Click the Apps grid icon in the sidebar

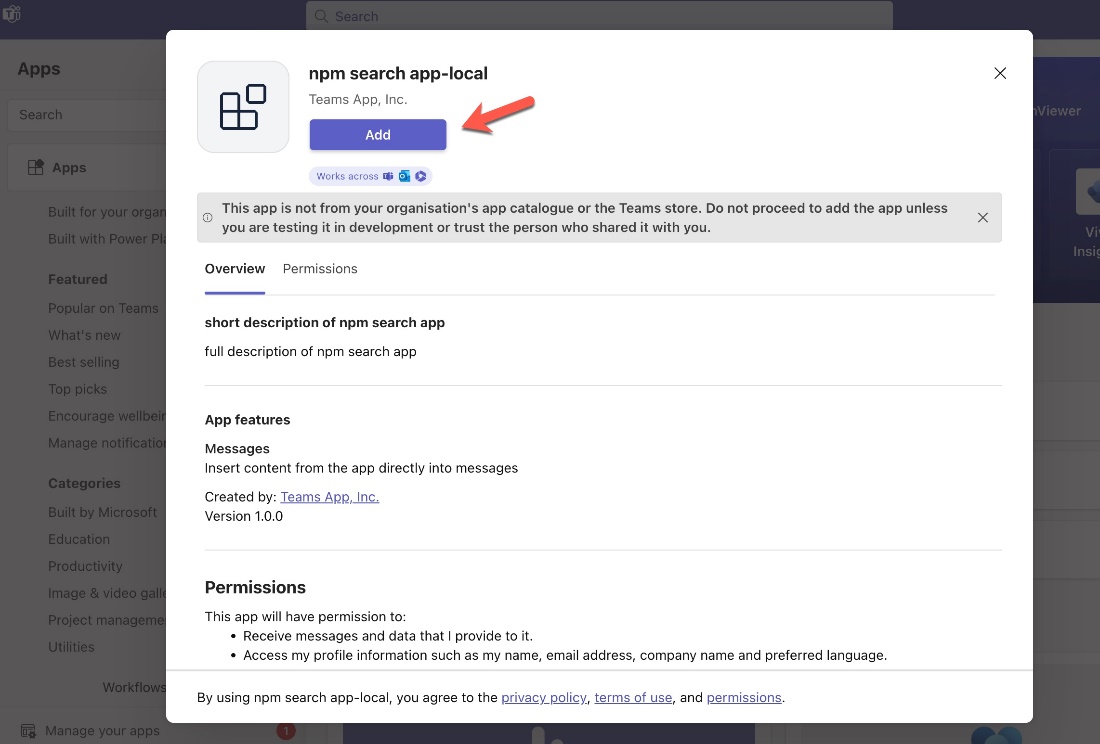pos(36,167)
